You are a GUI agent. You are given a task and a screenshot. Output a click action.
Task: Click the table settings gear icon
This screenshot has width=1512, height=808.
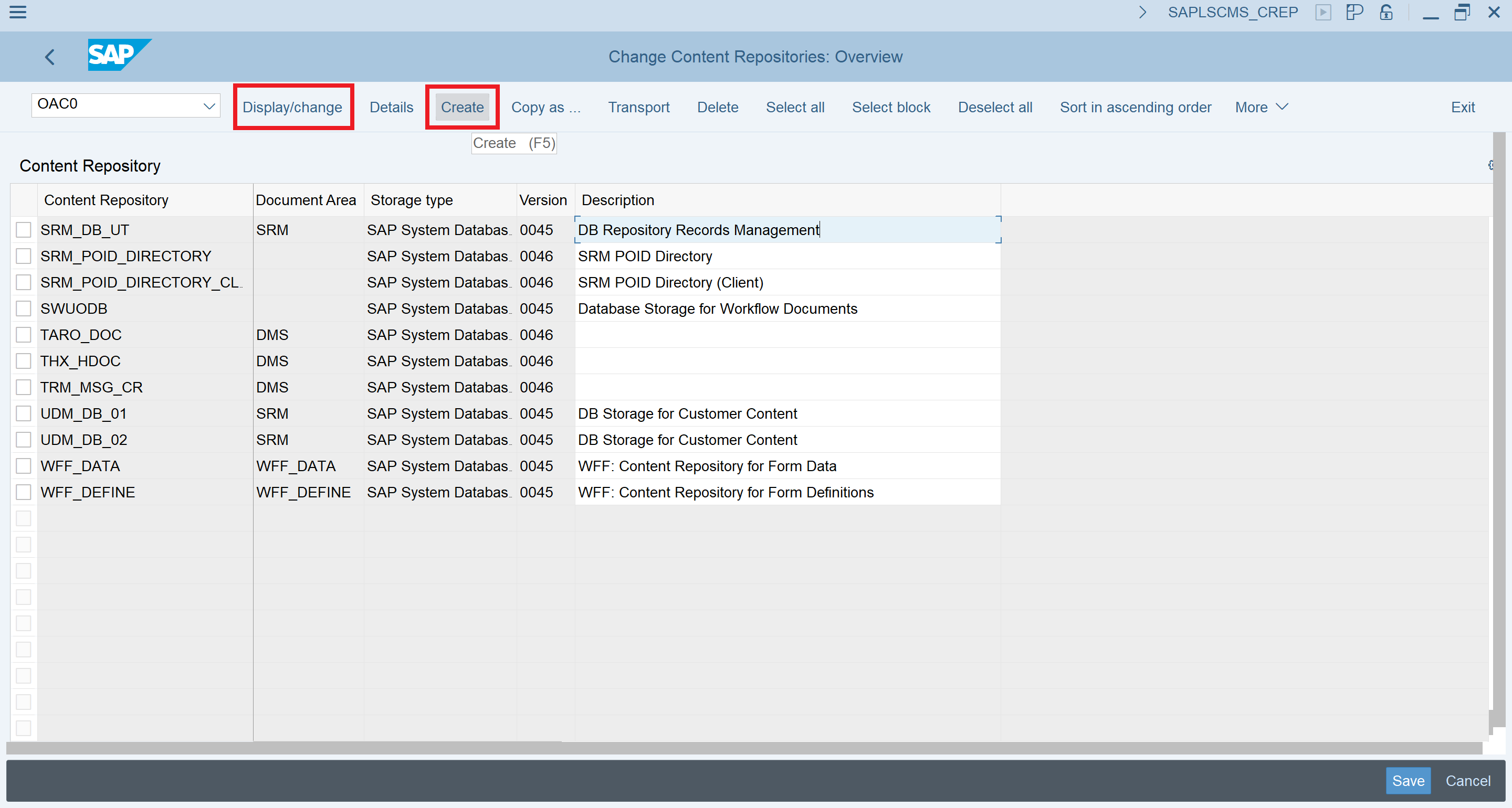(1490, 165)
